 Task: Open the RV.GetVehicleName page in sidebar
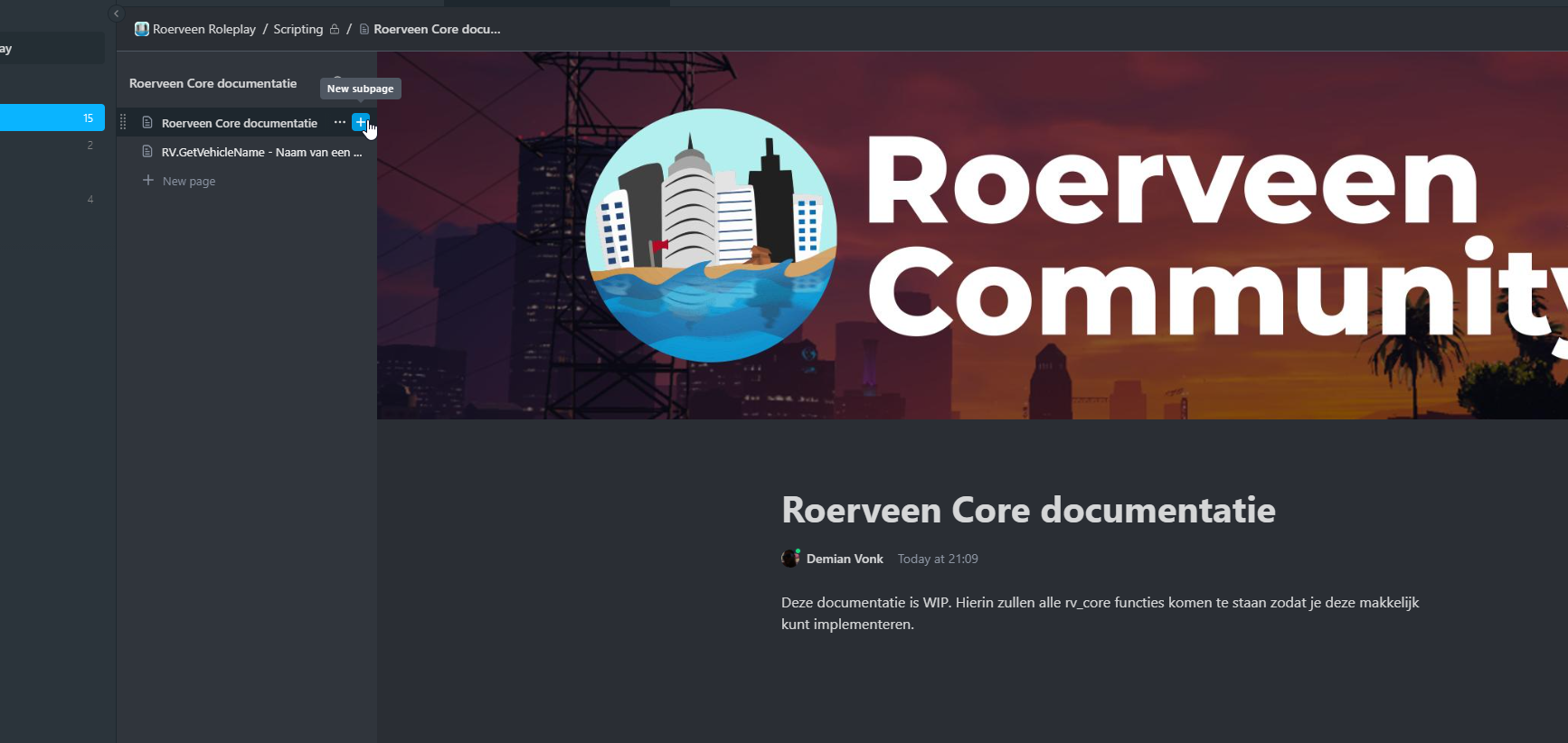point(260,152)
